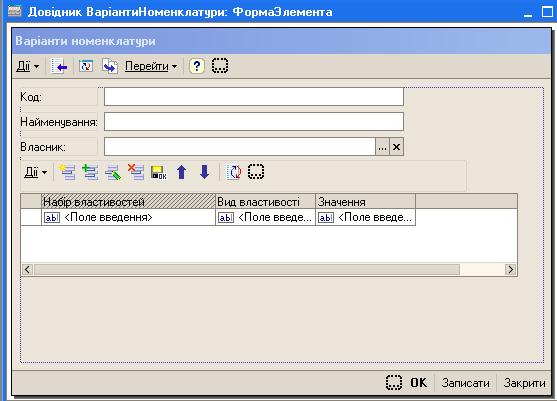The height and width of the screenshot is (401, 557).
Task: Open Власник selection with the ellipsis button
Action: click(x=382, y=147)
